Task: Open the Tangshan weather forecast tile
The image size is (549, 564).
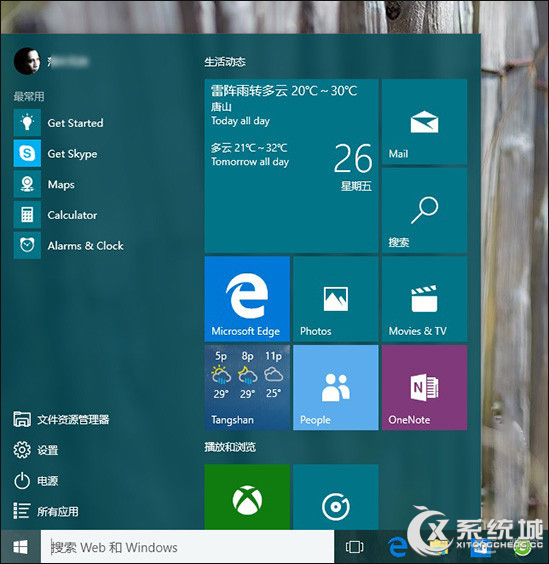Action: pyautogui.click(x=247, y=387)
